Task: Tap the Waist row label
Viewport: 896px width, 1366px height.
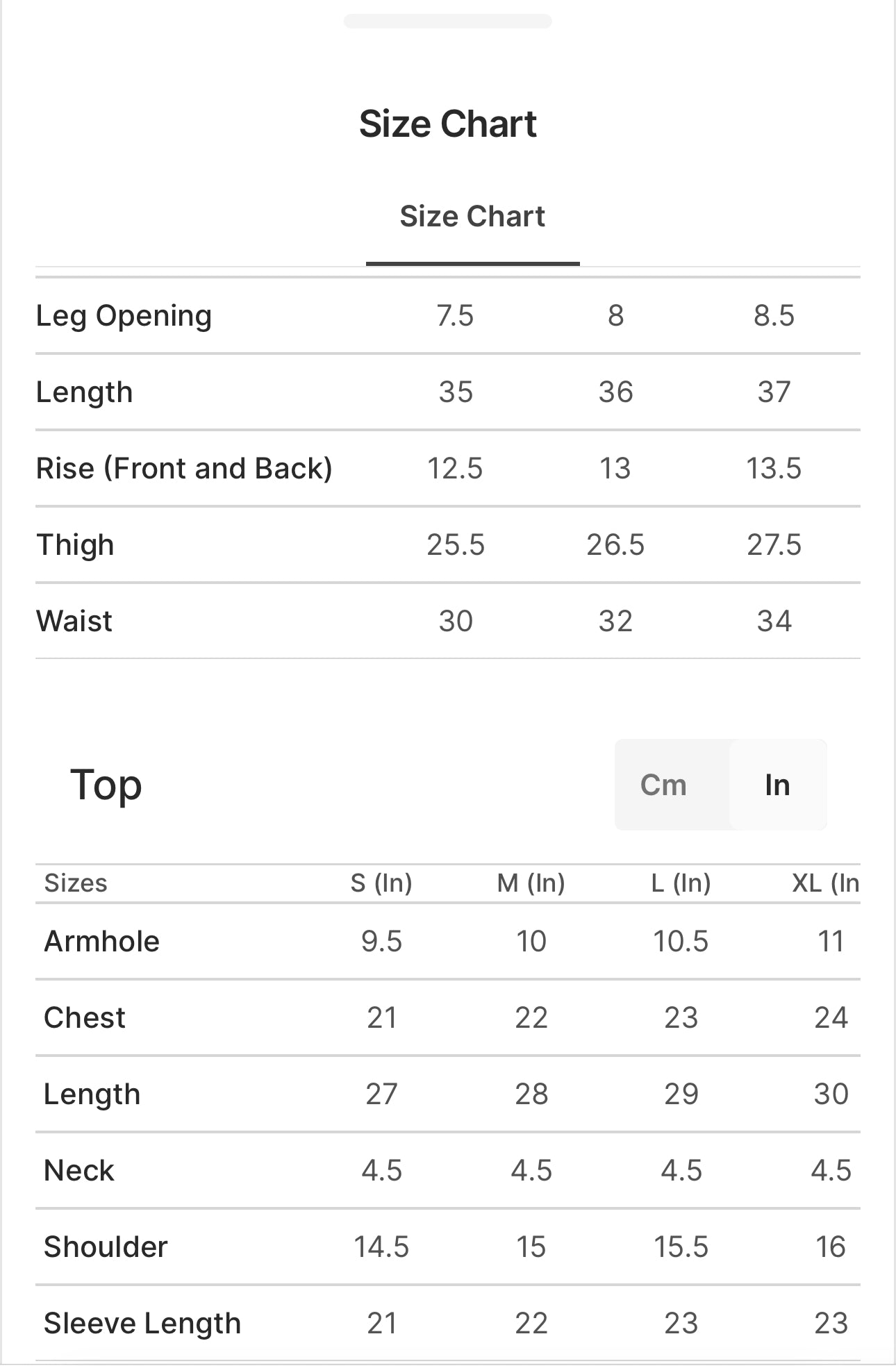Action: (x=74, y=622)
